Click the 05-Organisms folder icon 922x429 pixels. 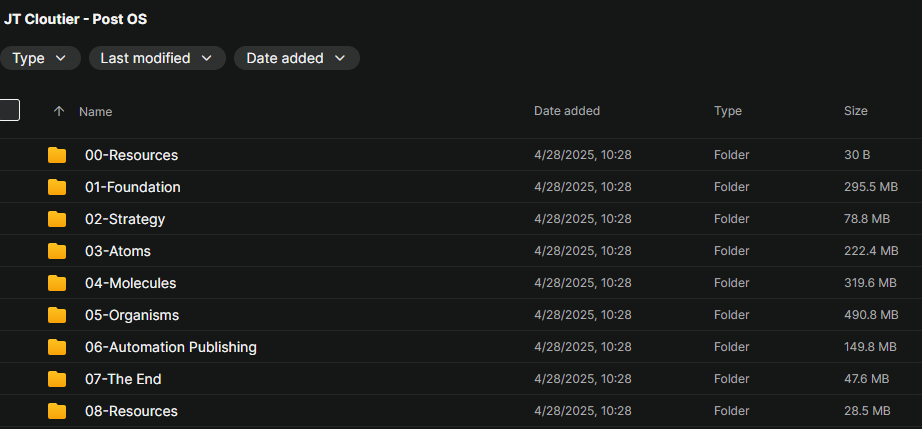57,315
